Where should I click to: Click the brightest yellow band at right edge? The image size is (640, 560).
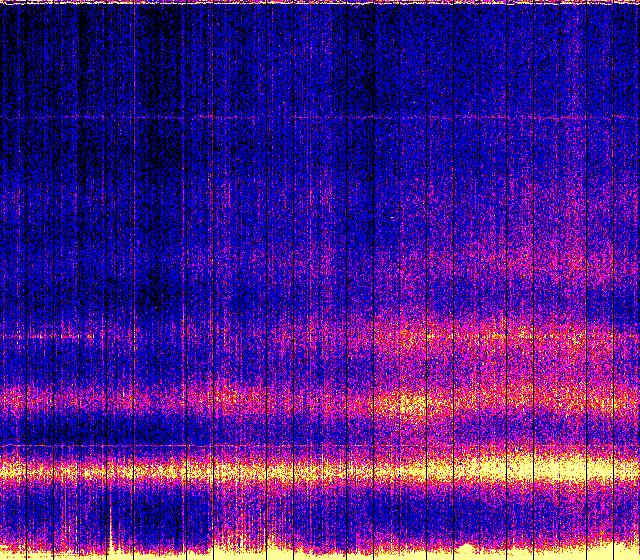click(x=612, y=466)
